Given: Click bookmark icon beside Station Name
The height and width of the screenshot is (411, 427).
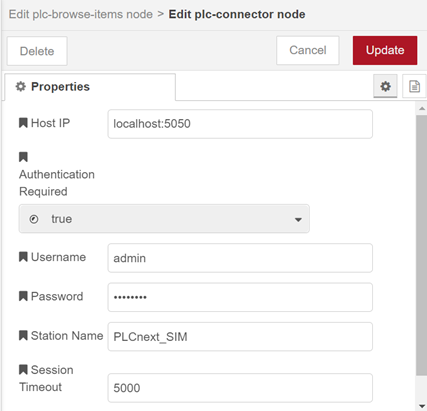Looking at the screenshot, I should tap(23, 335).
